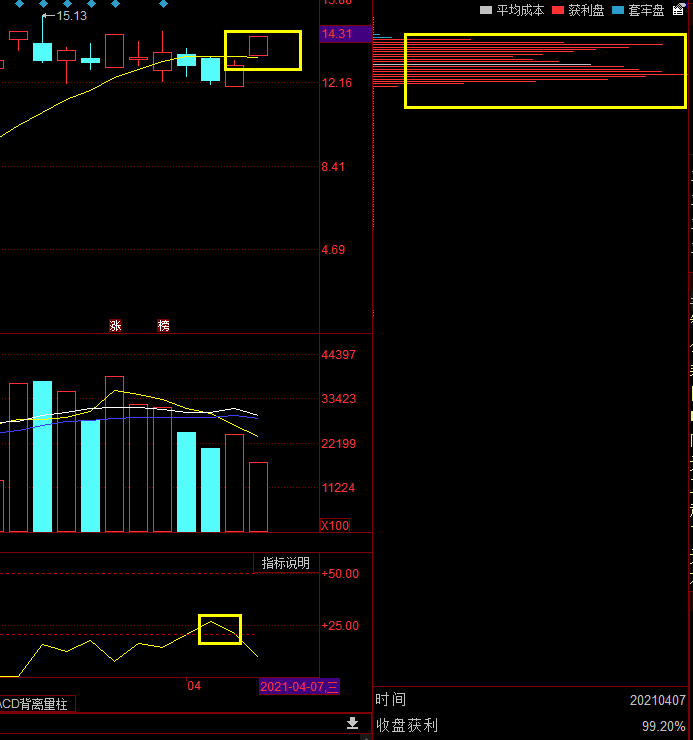Screen dimensions: 693x740
Task: Click the 榜 badge marker
Action: (163, 325)
